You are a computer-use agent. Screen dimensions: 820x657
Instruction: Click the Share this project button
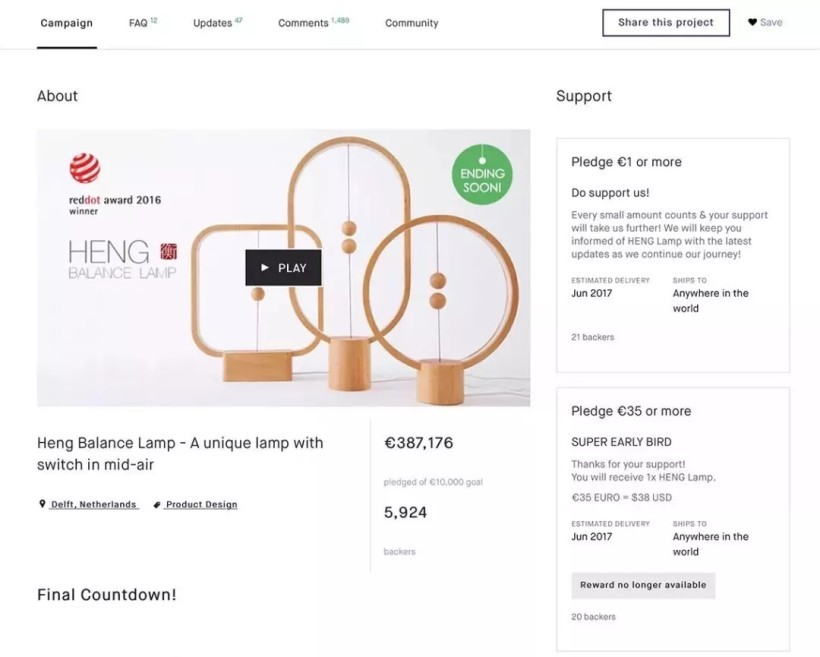tap(666, 23)
